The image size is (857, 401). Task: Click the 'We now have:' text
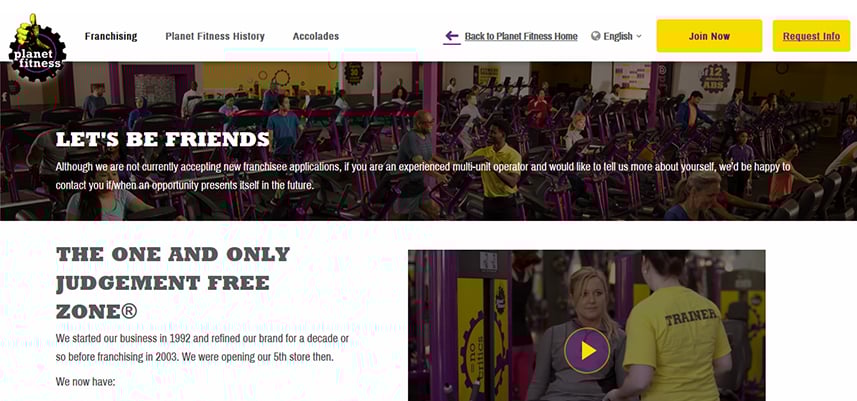point(85,382)
